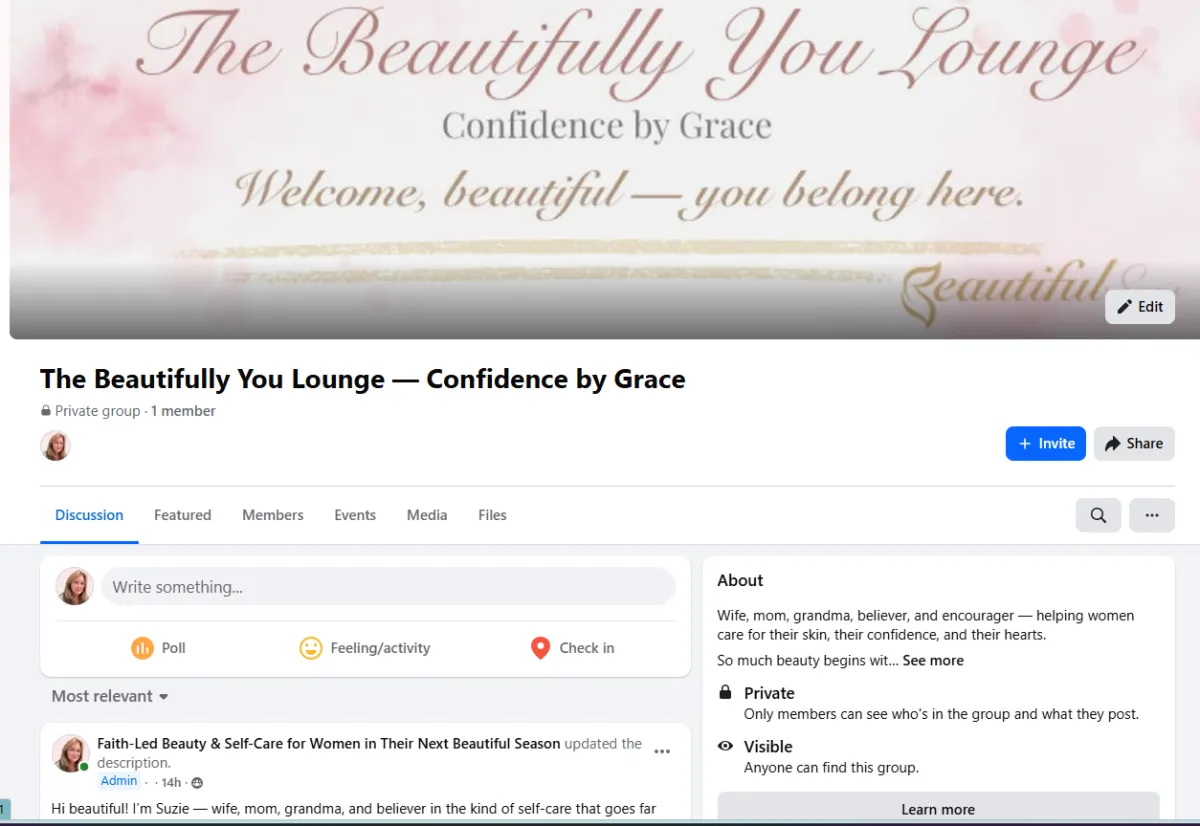1200x826 pixels.
Task: Click the Write something post field
Action: coord(388,587)
